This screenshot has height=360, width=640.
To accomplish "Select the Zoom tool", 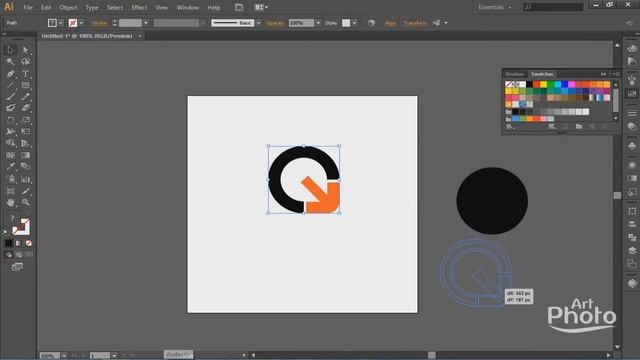I will click(x=25, y=202).
